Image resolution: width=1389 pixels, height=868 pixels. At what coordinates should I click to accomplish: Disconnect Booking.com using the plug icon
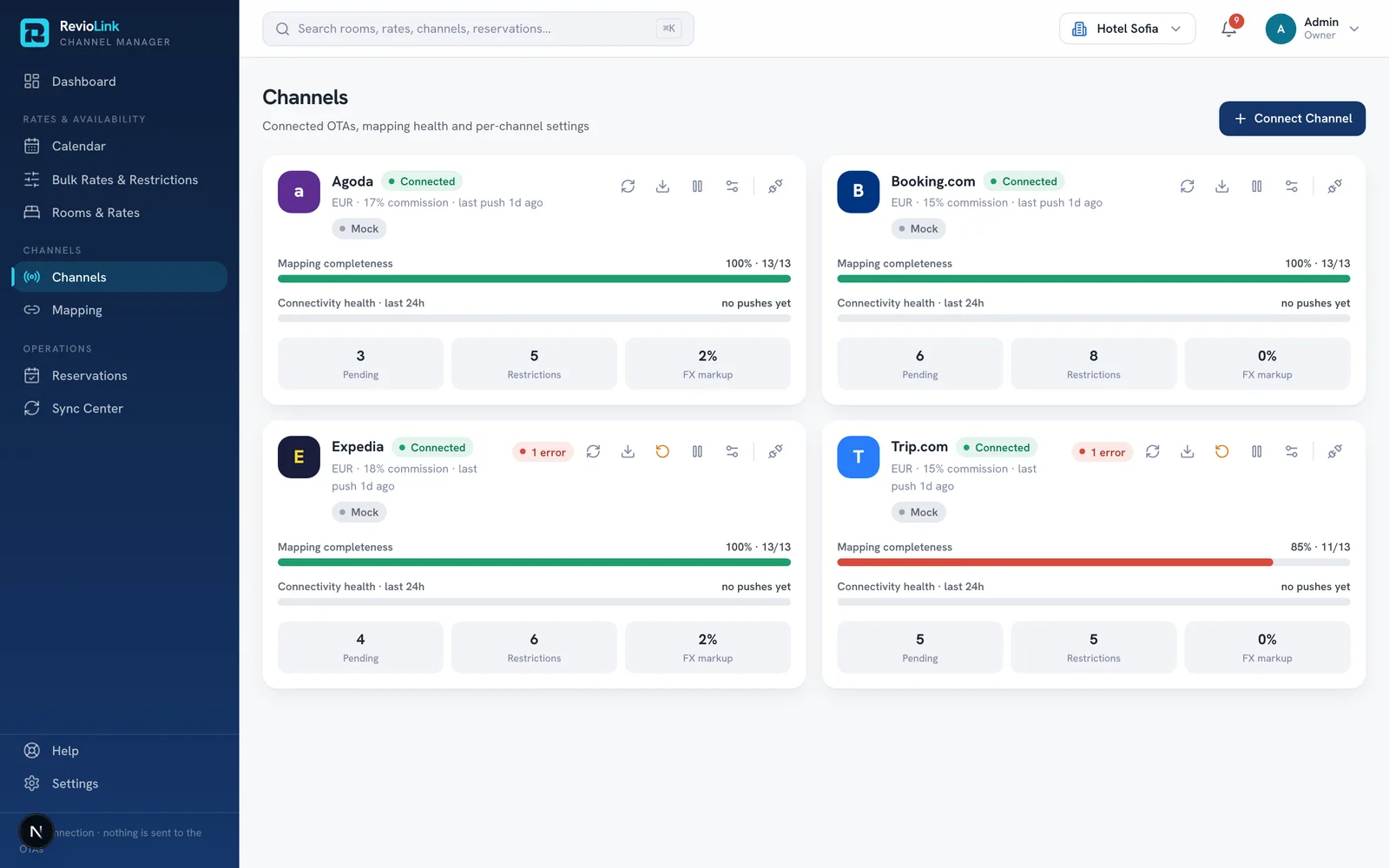pyautogui.click(x=1334, y=186)
